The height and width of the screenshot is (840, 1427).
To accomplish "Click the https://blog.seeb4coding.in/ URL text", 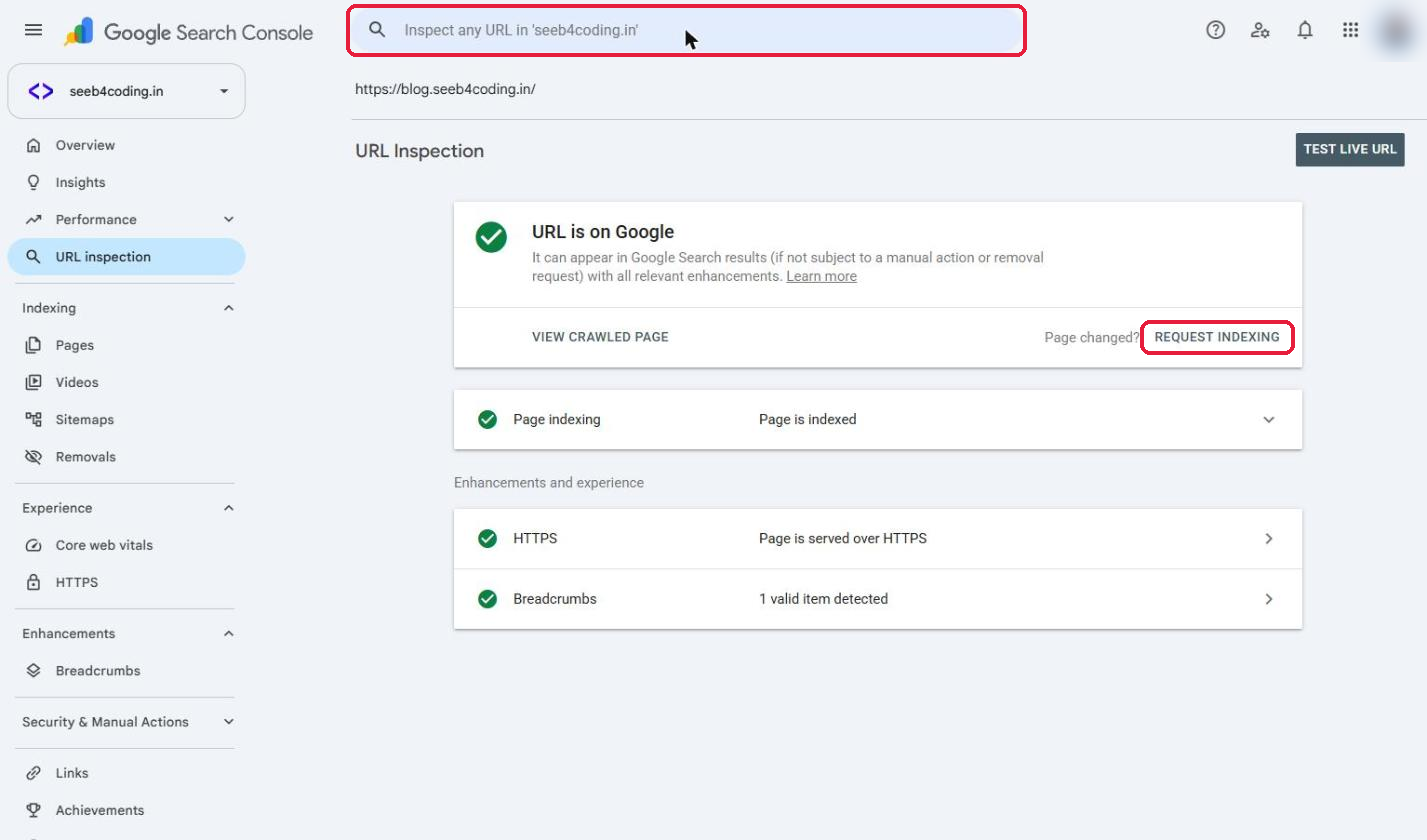I will click(x=445, y=88).
